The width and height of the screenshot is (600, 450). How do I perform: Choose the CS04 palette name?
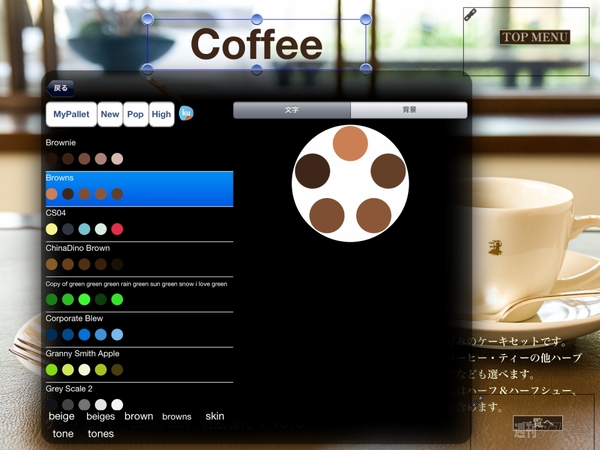pyautogui.click(x=56, y=213)
